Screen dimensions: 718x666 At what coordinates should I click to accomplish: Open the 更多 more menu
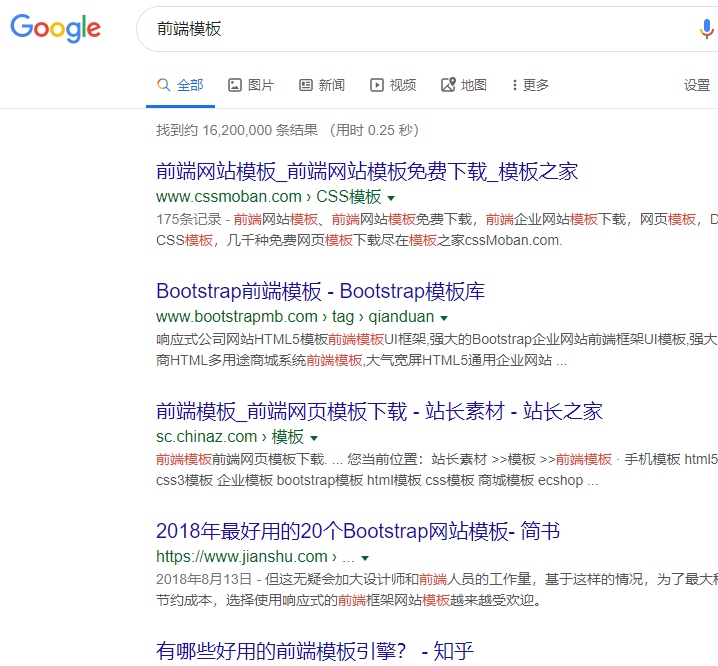click(530, 85)
